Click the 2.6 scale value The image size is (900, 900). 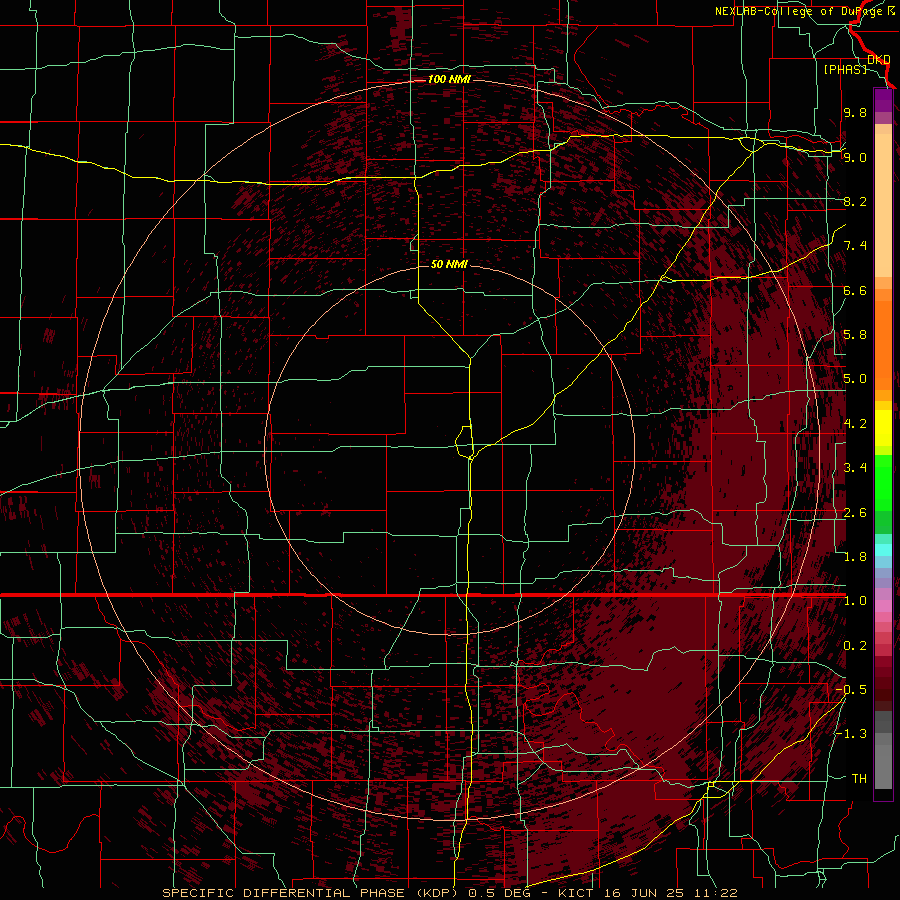click(x=855, y=513)
